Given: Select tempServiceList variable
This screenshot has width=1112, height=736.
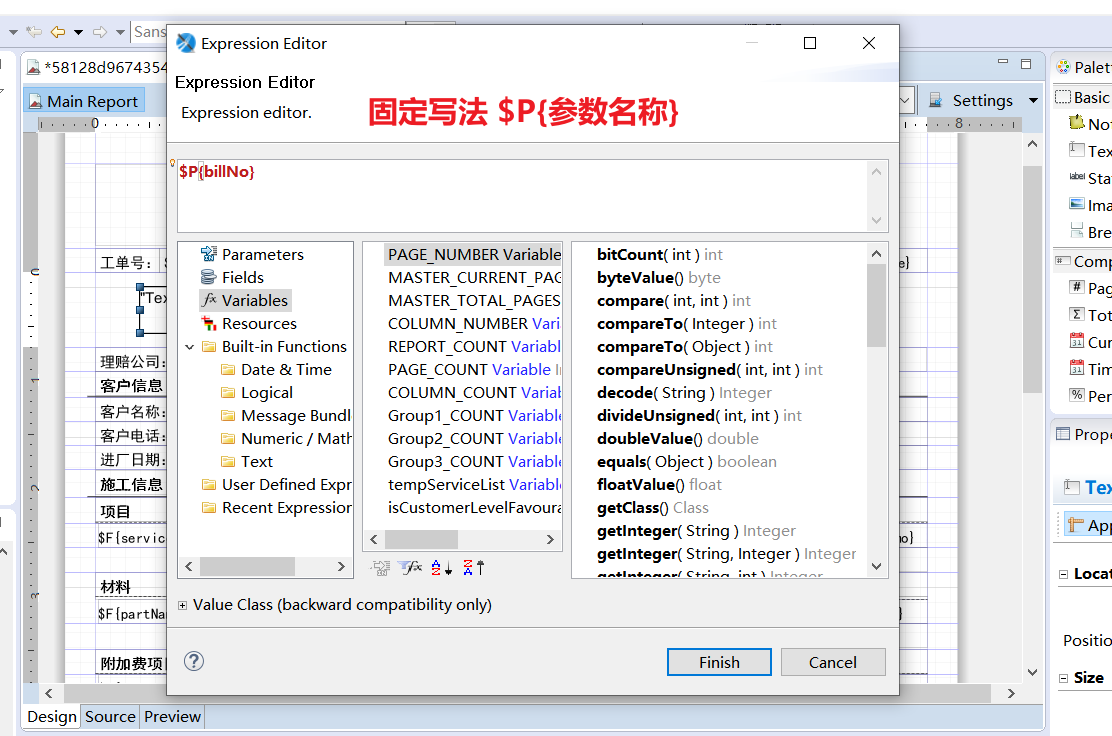Looking at the screenshot, I should 474,485.
